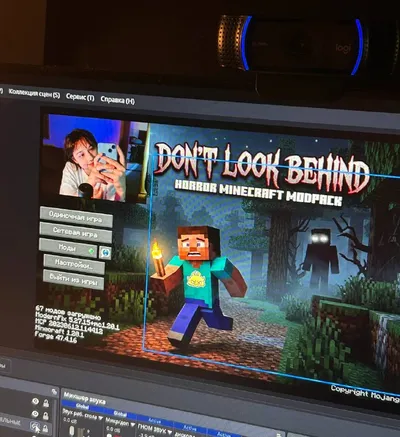
Task: Click the Active tag above ГНОМ ЗВУК
Action: (154, 421)
